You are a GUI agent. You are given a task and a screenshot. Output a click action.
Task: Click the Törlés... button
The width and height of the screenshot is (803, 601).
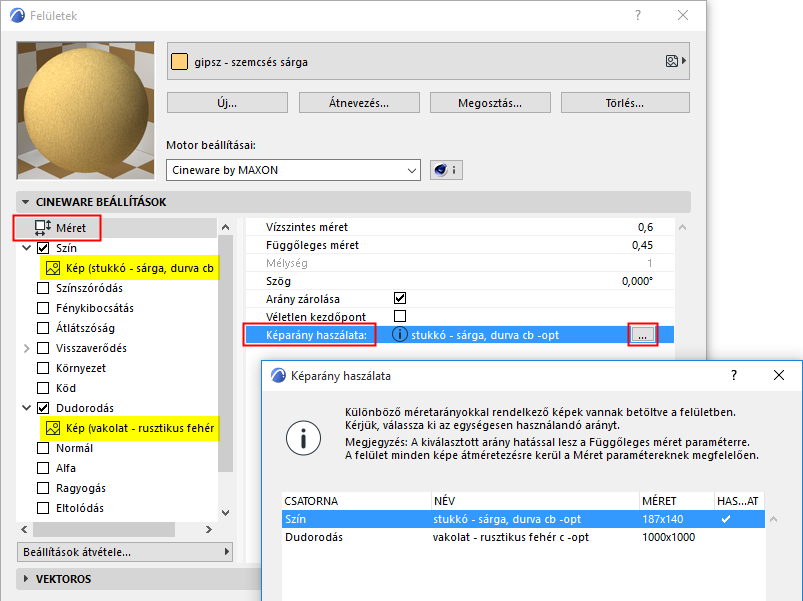(625, 103)
